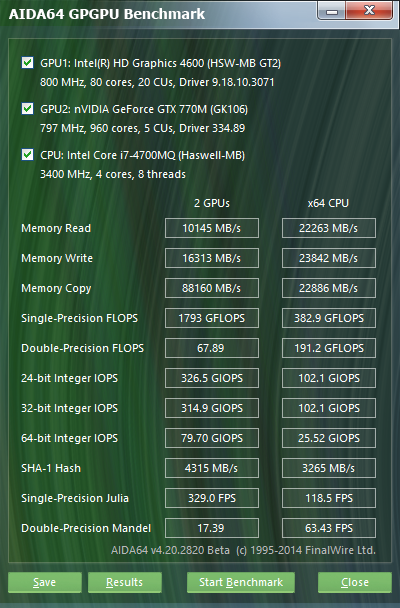Minimize the AIDA64 GPGPU Benchmark window
The image size is (400, 608).
331,11
